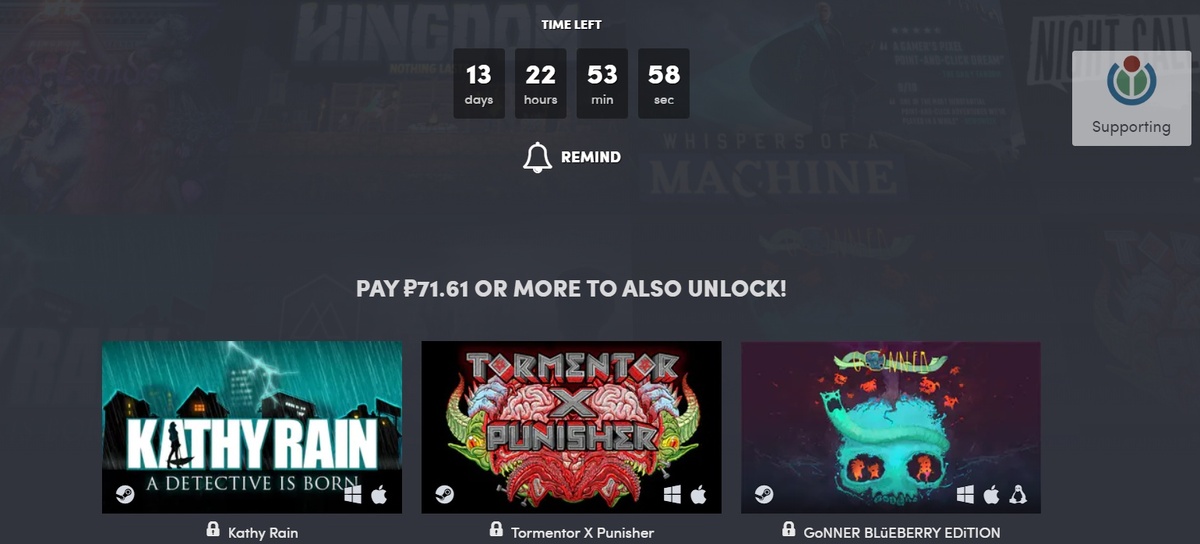Open the Supporting charity panel

(x=1131, y=98)
